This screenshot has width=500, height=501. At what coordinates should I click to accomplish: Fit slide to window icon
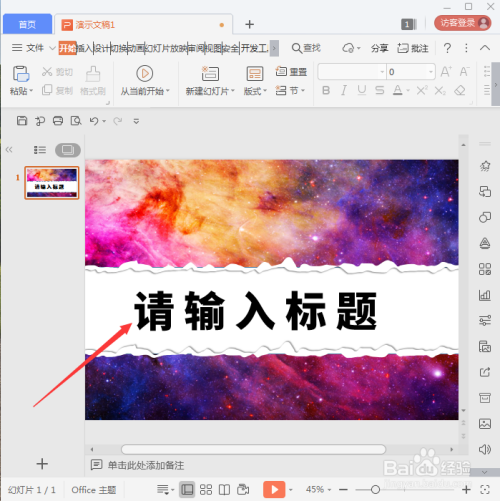pyautogui.click(x=485, y=489)
